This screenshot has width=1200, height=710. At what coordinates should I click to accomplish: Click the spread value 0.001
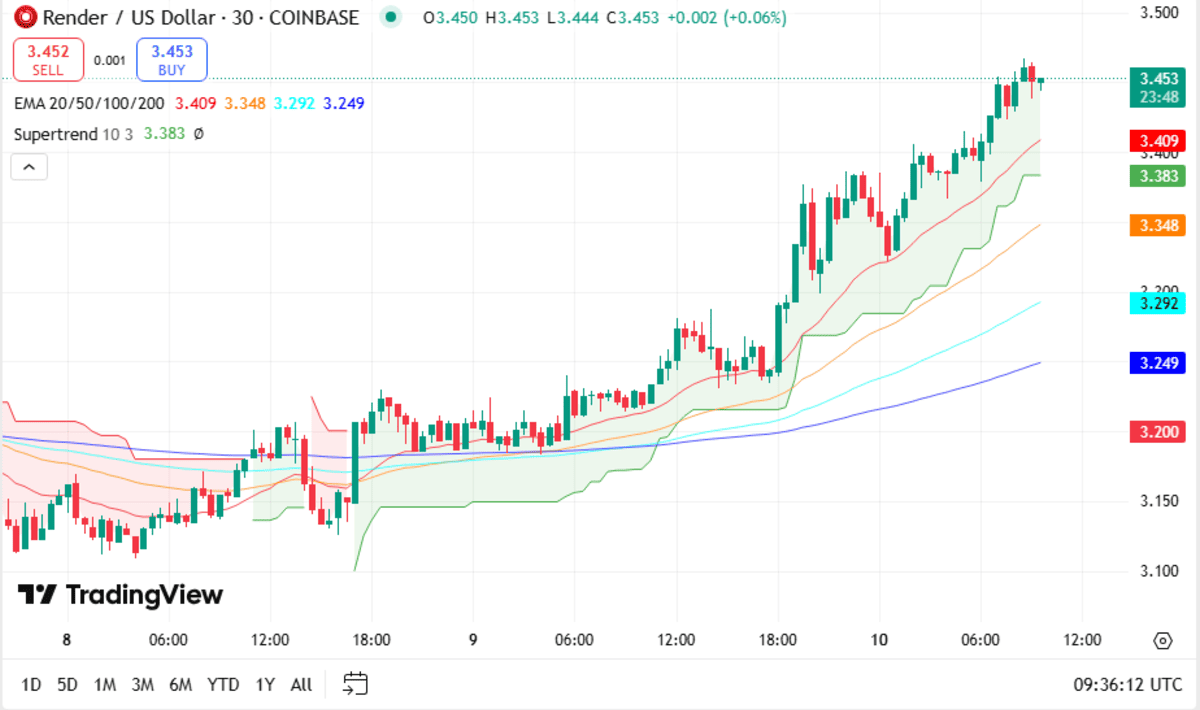[110, 60]
